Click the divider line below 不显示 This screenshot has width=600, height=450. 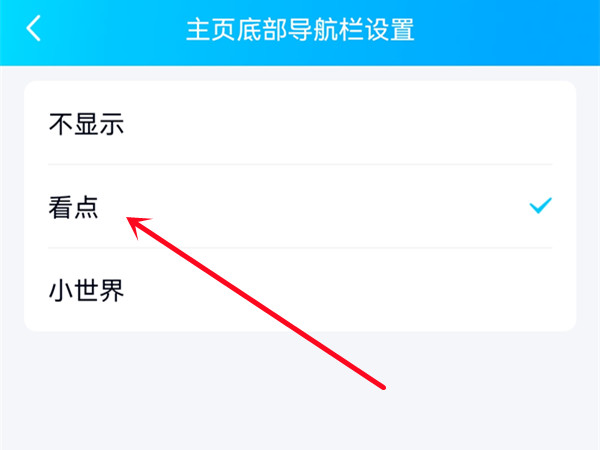click(300, 165)
